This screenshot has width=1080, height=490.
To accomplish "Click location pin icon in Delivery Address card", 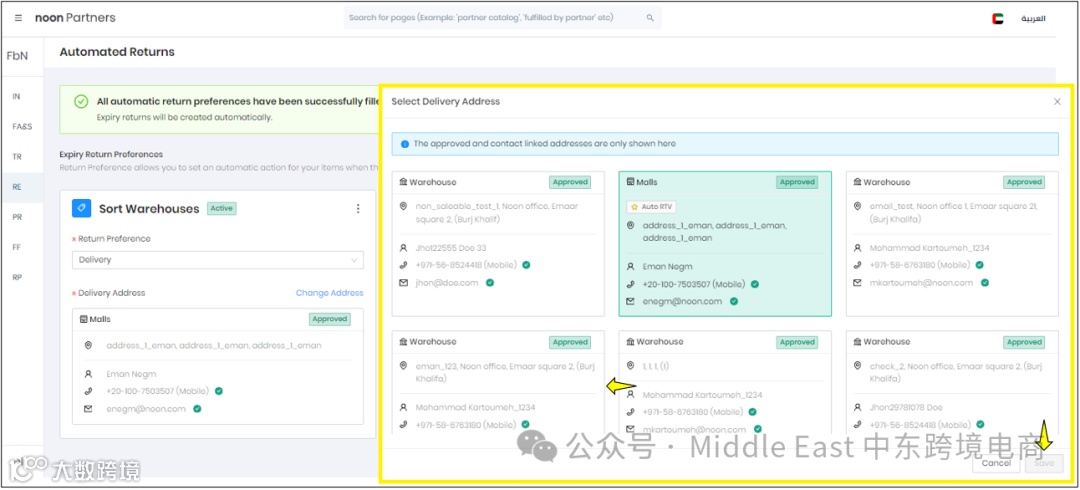I will 88,345.
